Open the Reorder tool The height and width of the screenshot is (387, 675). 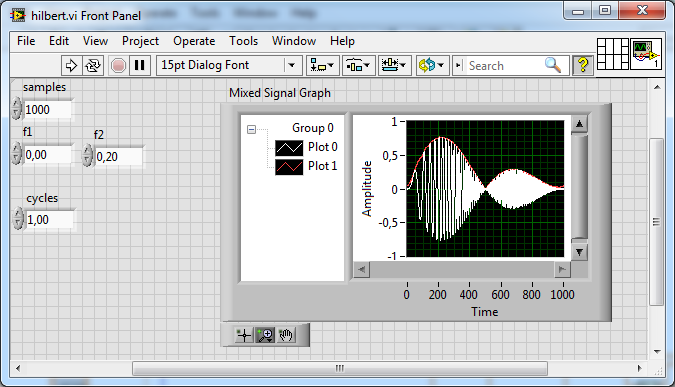click(x=433, y=65)
